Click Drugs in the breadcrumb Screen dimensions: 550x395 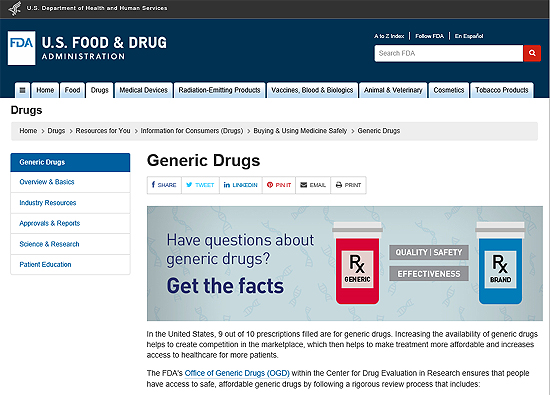56,130
